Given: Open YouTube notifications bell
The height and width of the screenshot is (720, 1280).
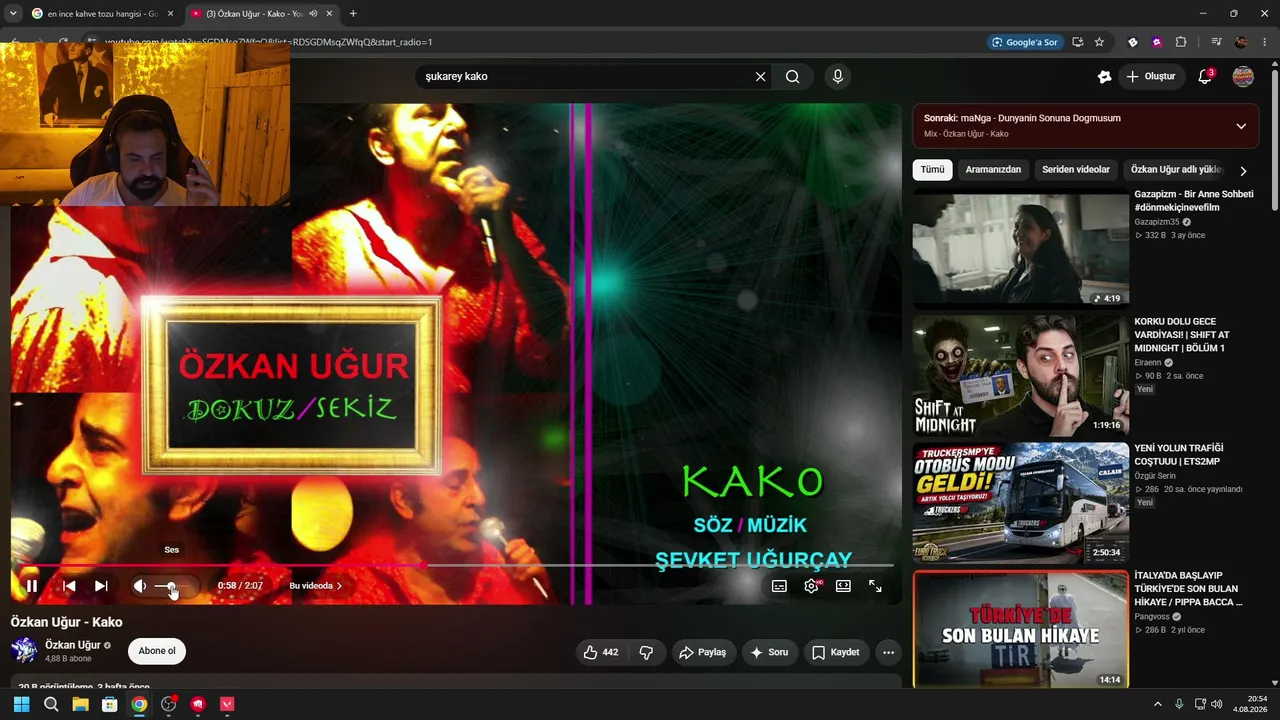Looking at the screenshot, I should pyautogui.click(x=1205, y=76).
